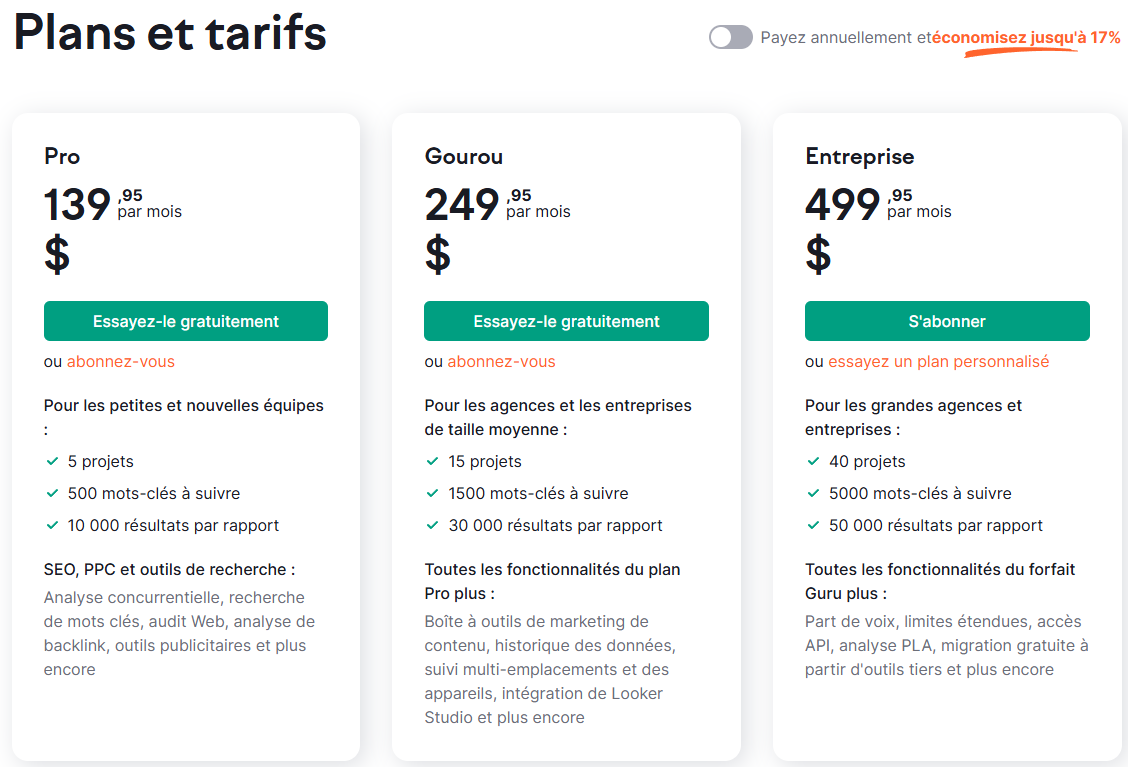Click Pro plan's Essayez-le gratuitement button

[x=186, y=321]
